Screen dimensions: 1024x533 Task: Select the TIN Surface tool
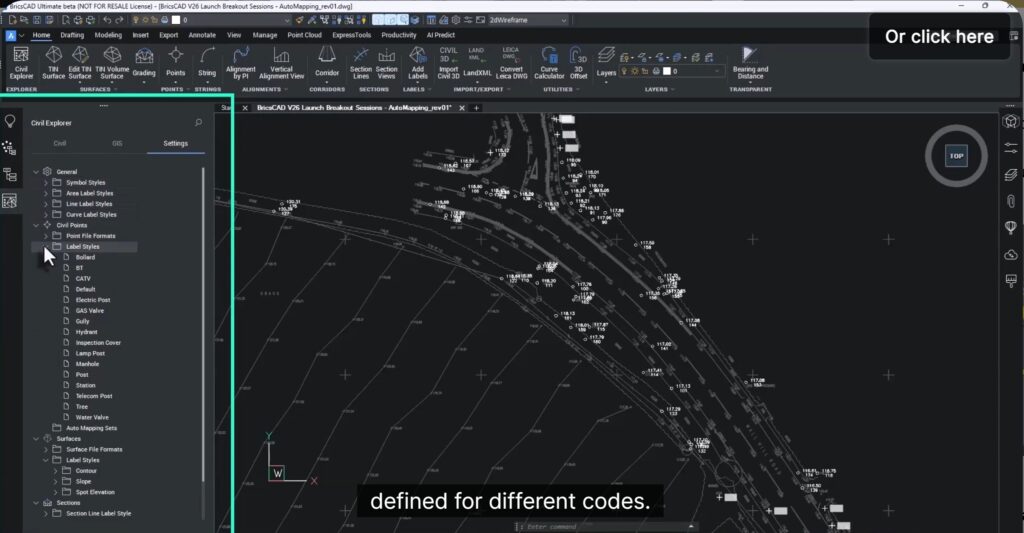tap(53, 63)
